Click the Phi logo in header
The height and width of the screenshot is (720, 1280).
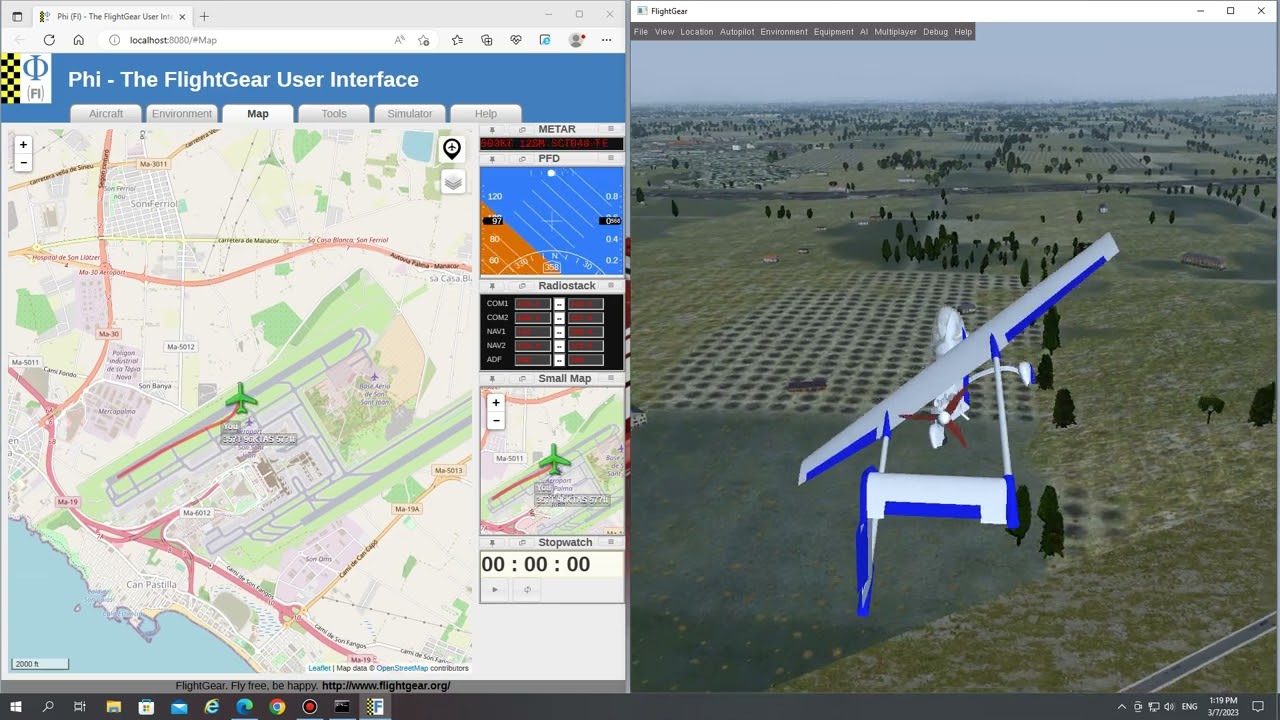(26, 79)
